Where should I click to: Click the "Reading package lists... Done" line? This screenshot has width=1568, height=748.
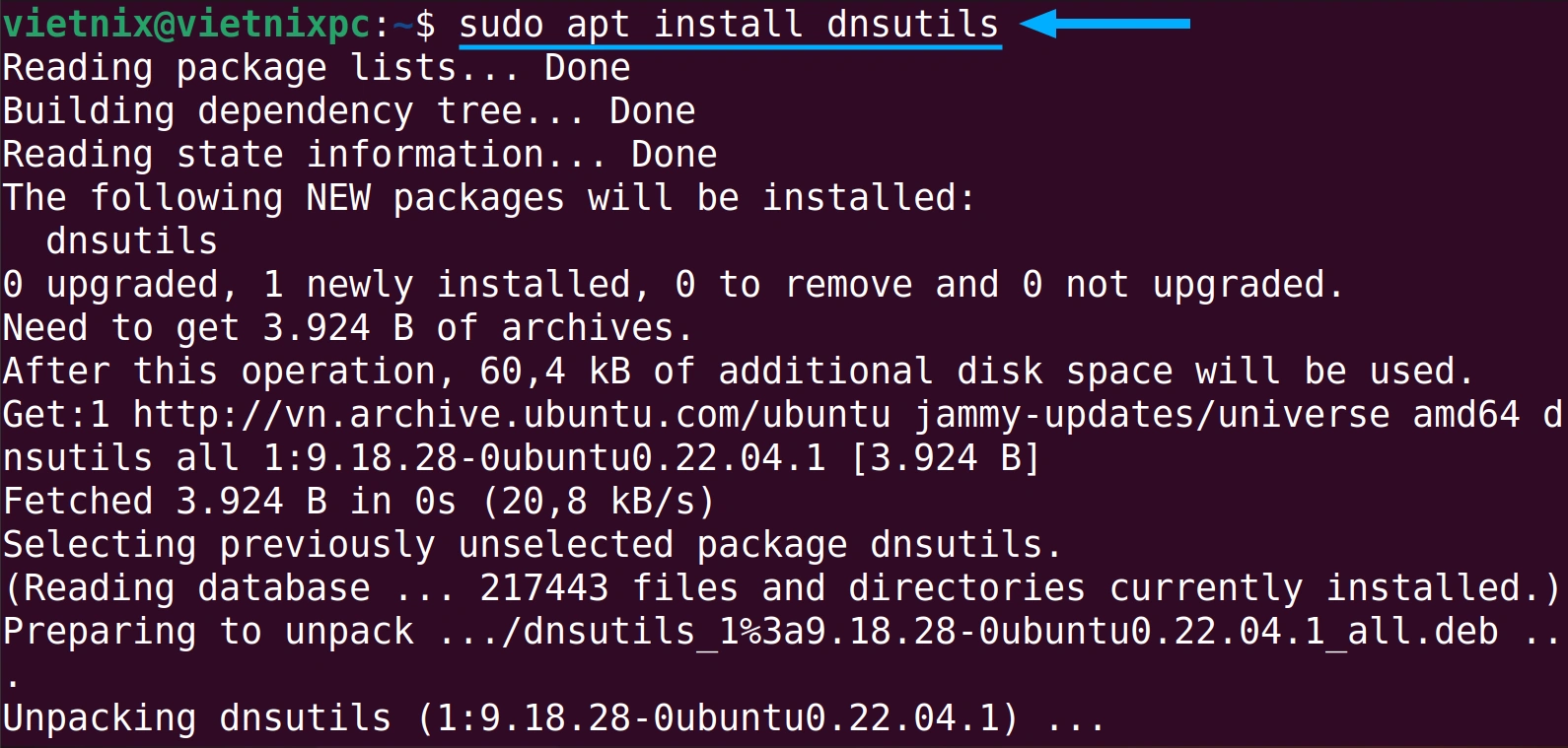317,68
